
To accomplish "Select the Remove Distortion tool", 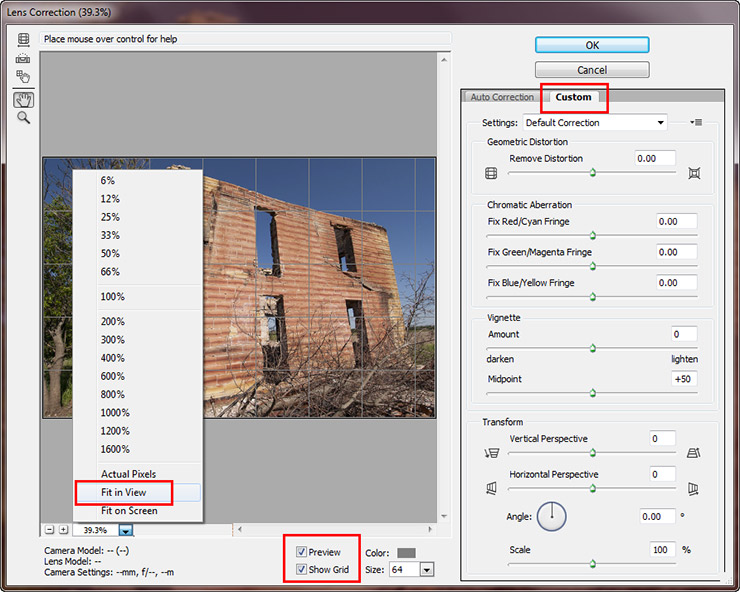I will click(23, 40).
